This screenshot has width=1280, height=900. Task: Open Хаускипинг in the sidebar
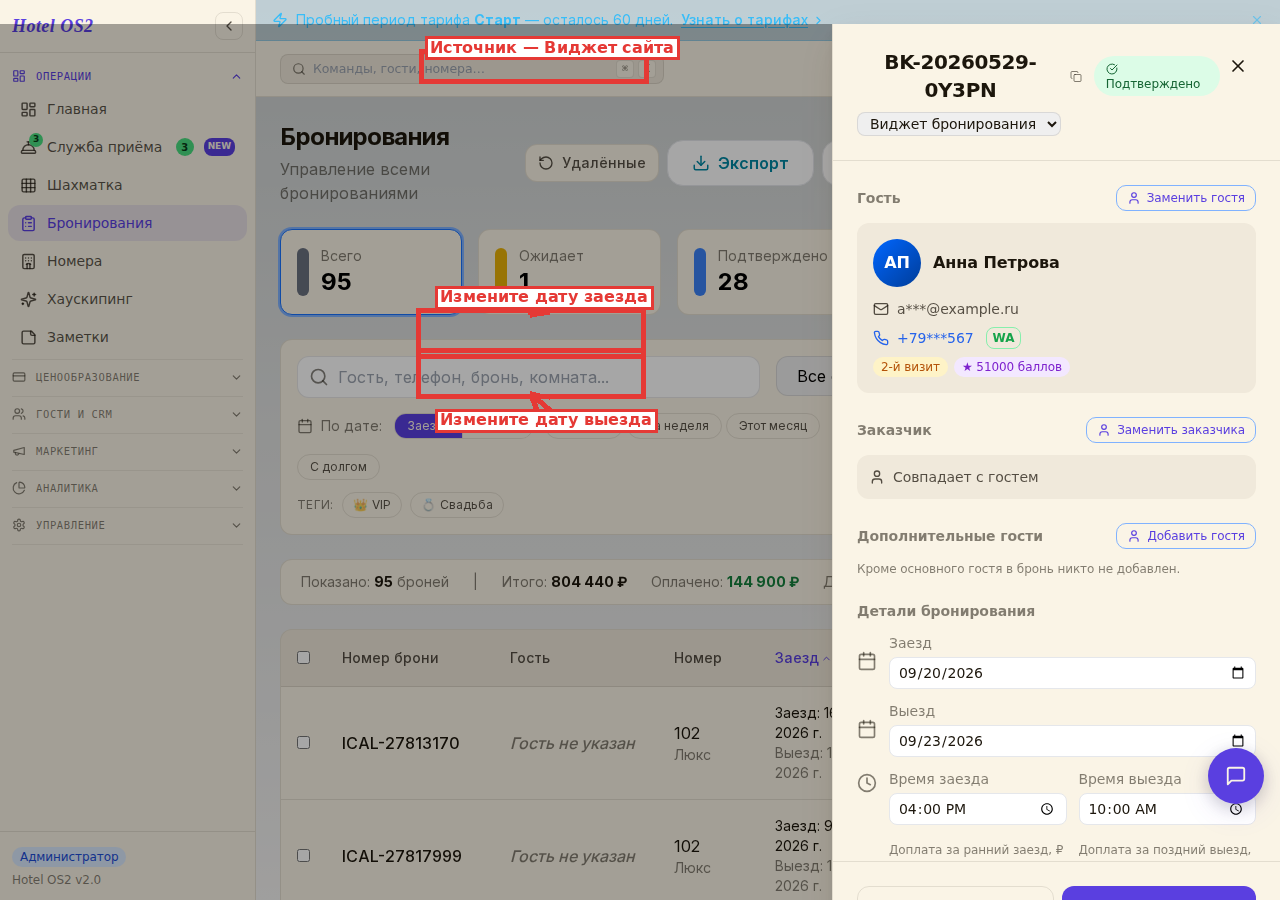click(127, 299)
